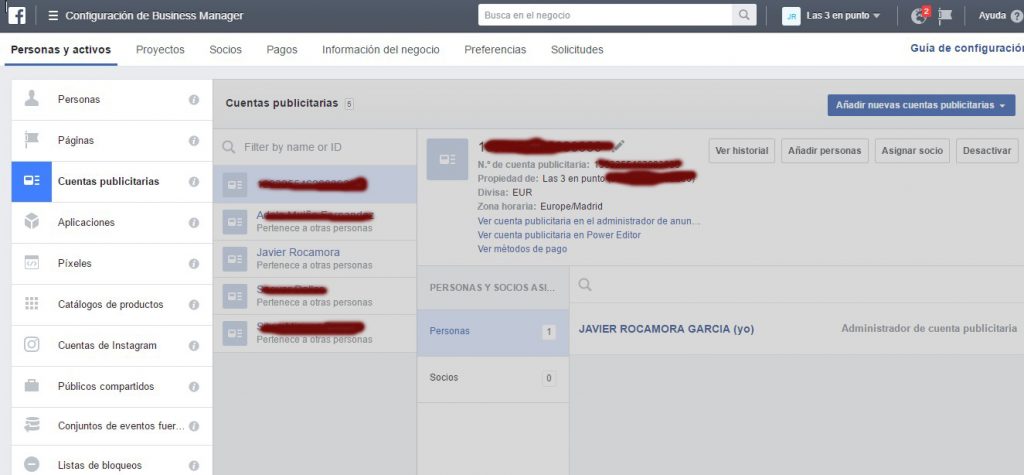The width and height of the screenshot is (1024, 475).
Task: Open the notifications globe icon
Action: [x=919, y=16]
